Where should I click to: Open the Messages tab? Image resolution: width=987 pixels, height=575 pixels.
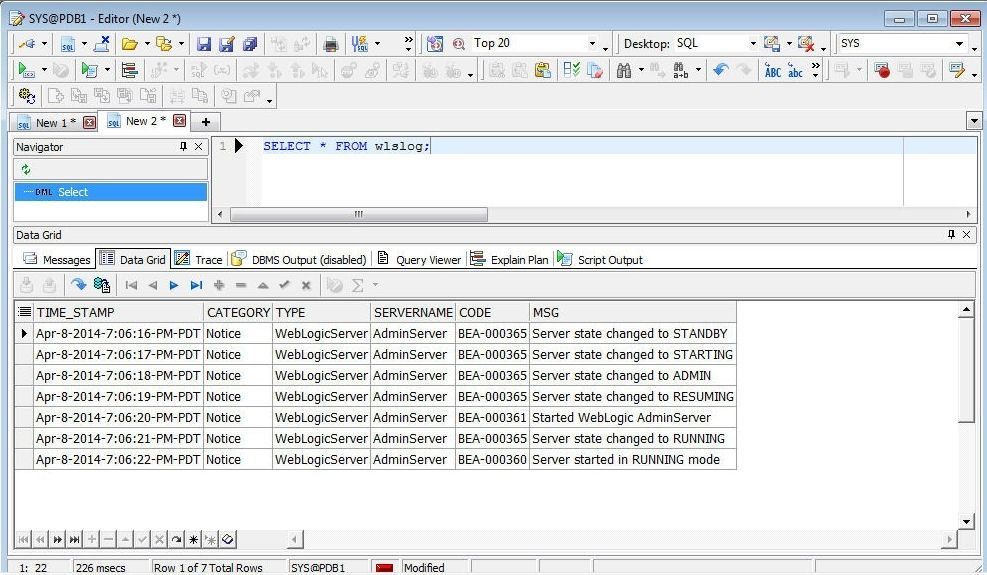click(57, 259)
